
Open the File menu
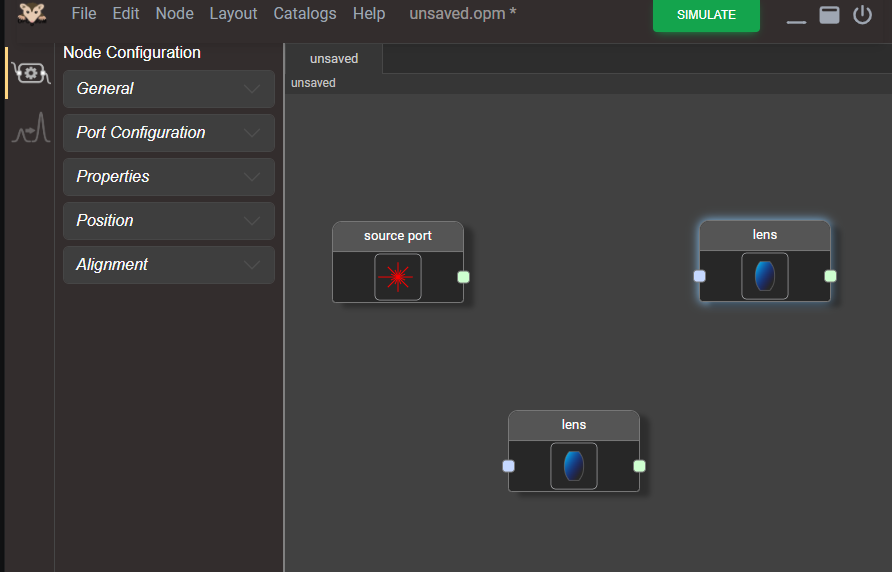[x=84, y=14]
